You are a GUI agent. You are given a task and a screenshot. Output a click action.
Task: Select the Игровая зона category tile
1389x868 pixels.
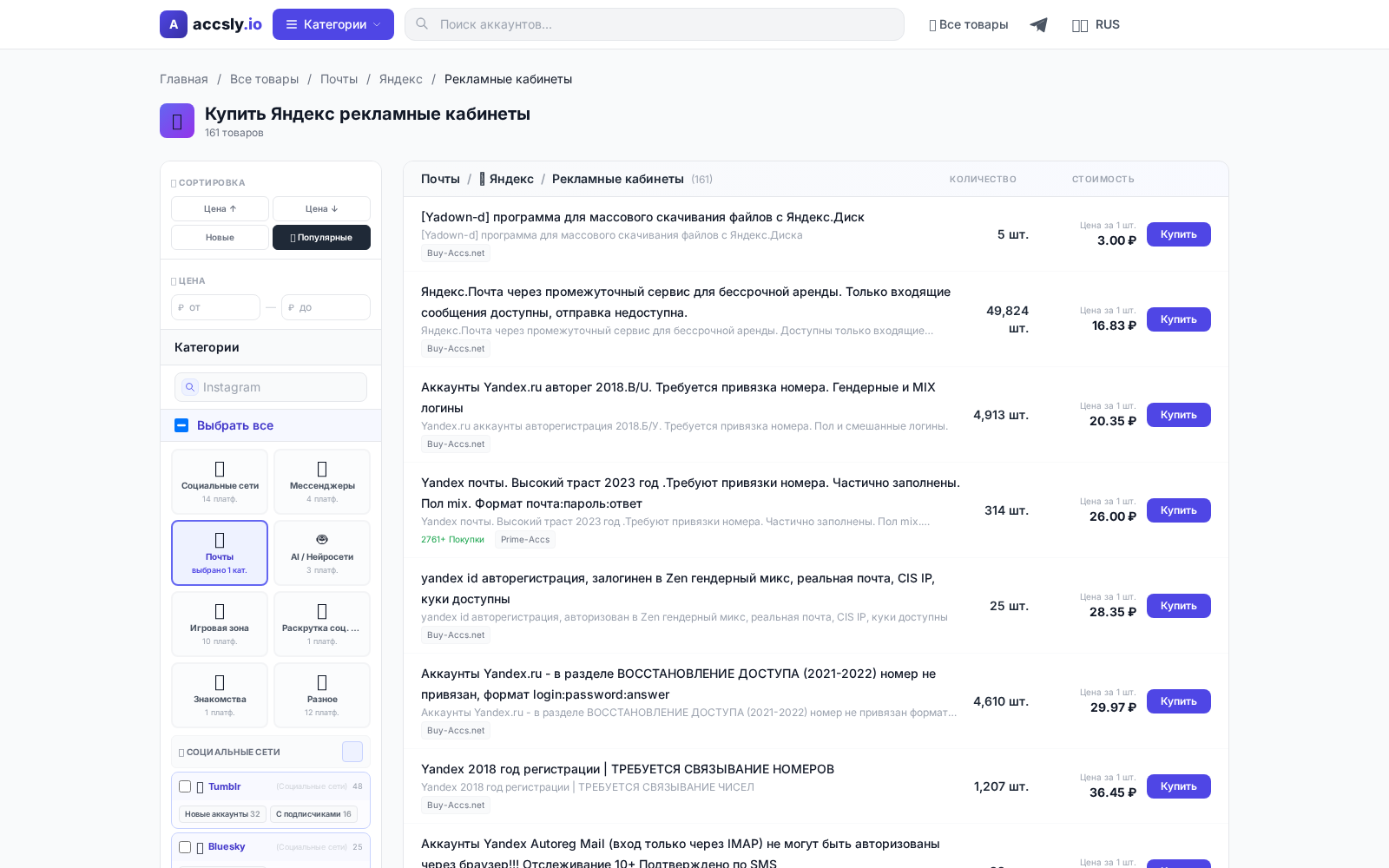click(x=220, y=624)
